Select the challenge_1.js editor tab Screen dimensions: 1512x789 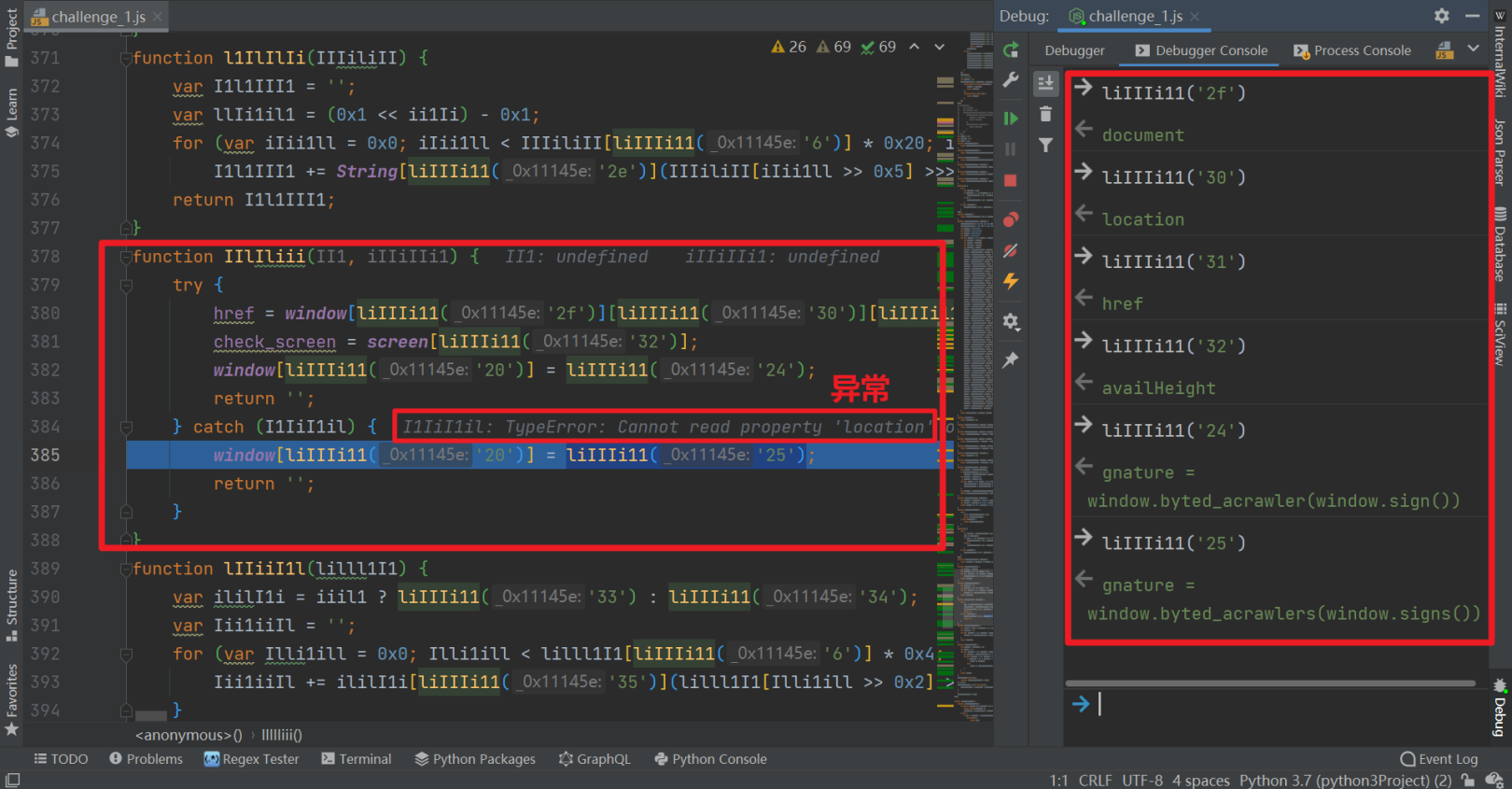[x=88, y=16]
